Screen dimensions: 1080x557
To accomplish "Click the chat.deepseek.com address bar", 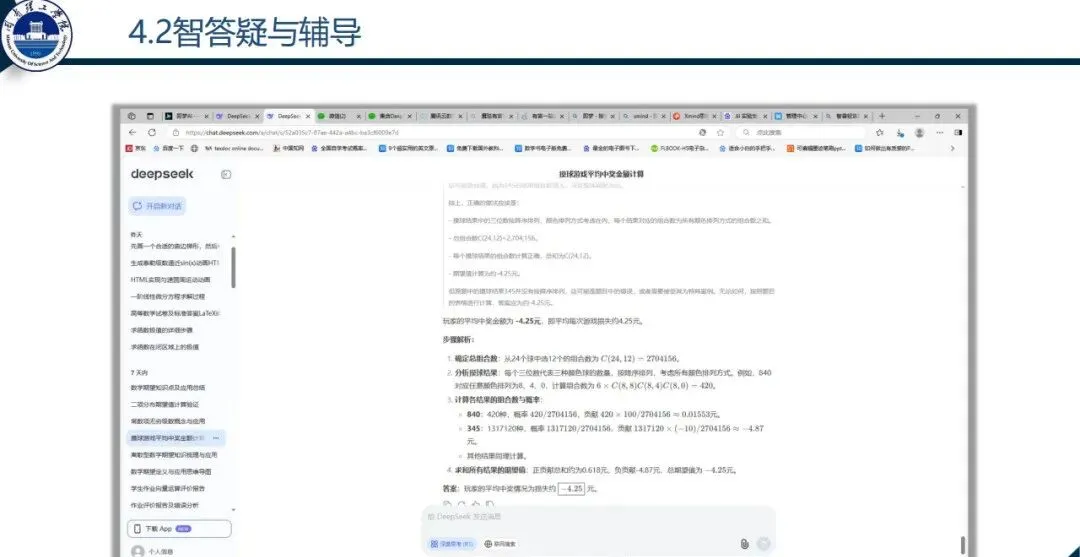I will coord(441,132).
